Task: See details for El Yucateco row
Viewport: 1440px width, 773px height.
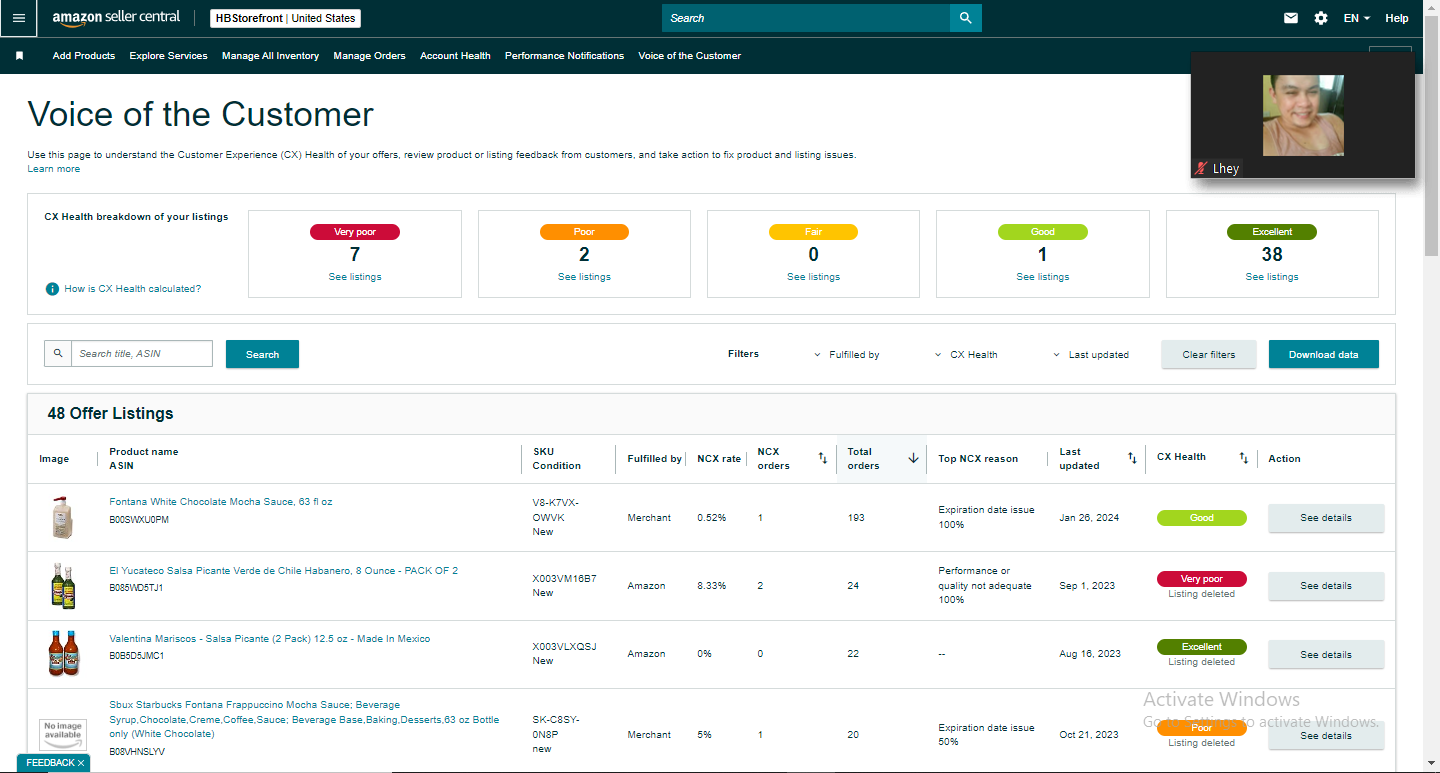Action: pos(1326,586)
